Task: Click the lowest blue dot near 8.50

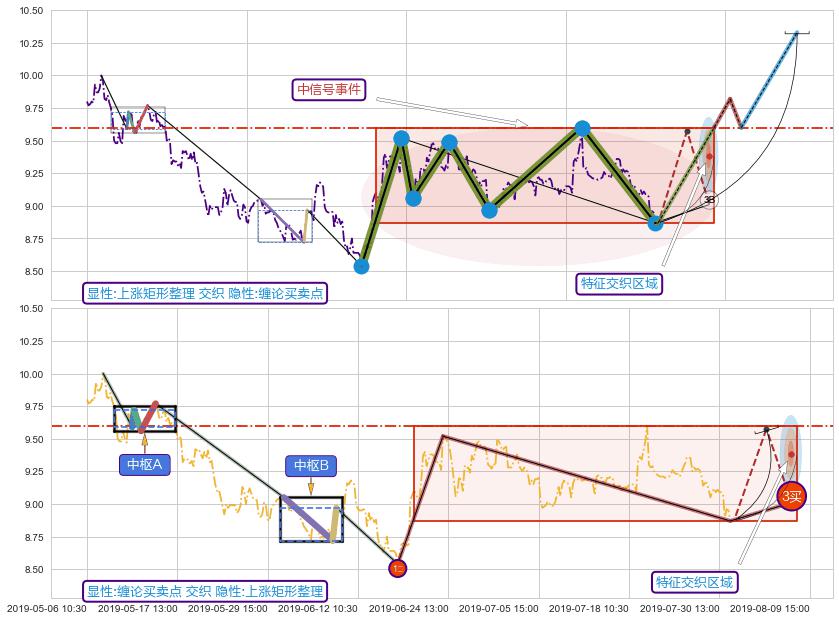Action: (362, 266)
